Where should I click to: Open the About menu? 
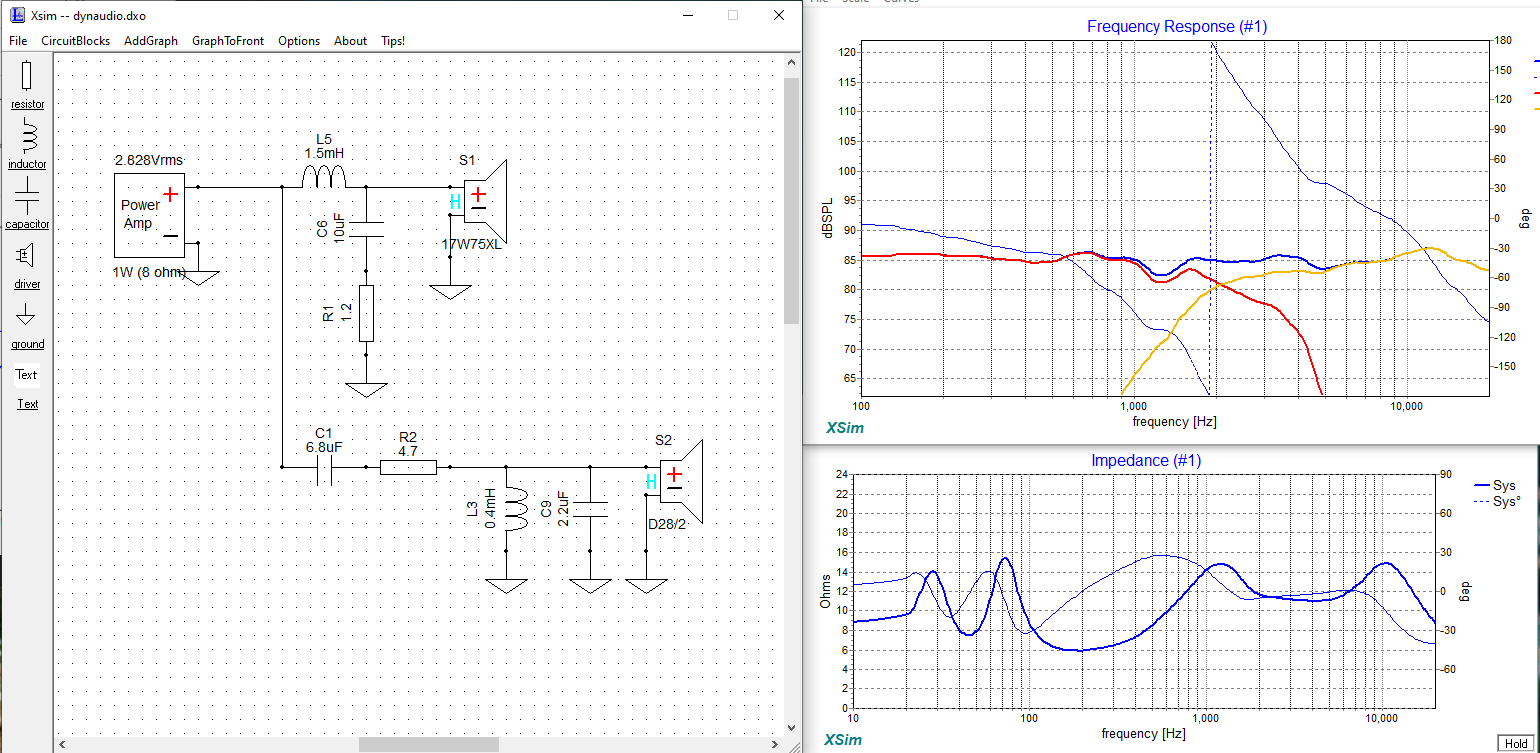point(350,41)
